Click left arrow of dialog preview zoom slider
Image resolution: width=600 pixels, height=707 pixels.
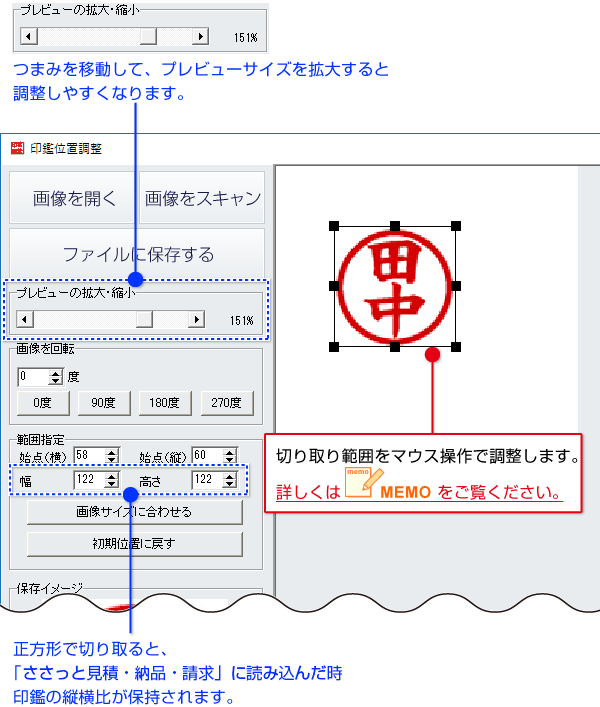coord(25,320)
